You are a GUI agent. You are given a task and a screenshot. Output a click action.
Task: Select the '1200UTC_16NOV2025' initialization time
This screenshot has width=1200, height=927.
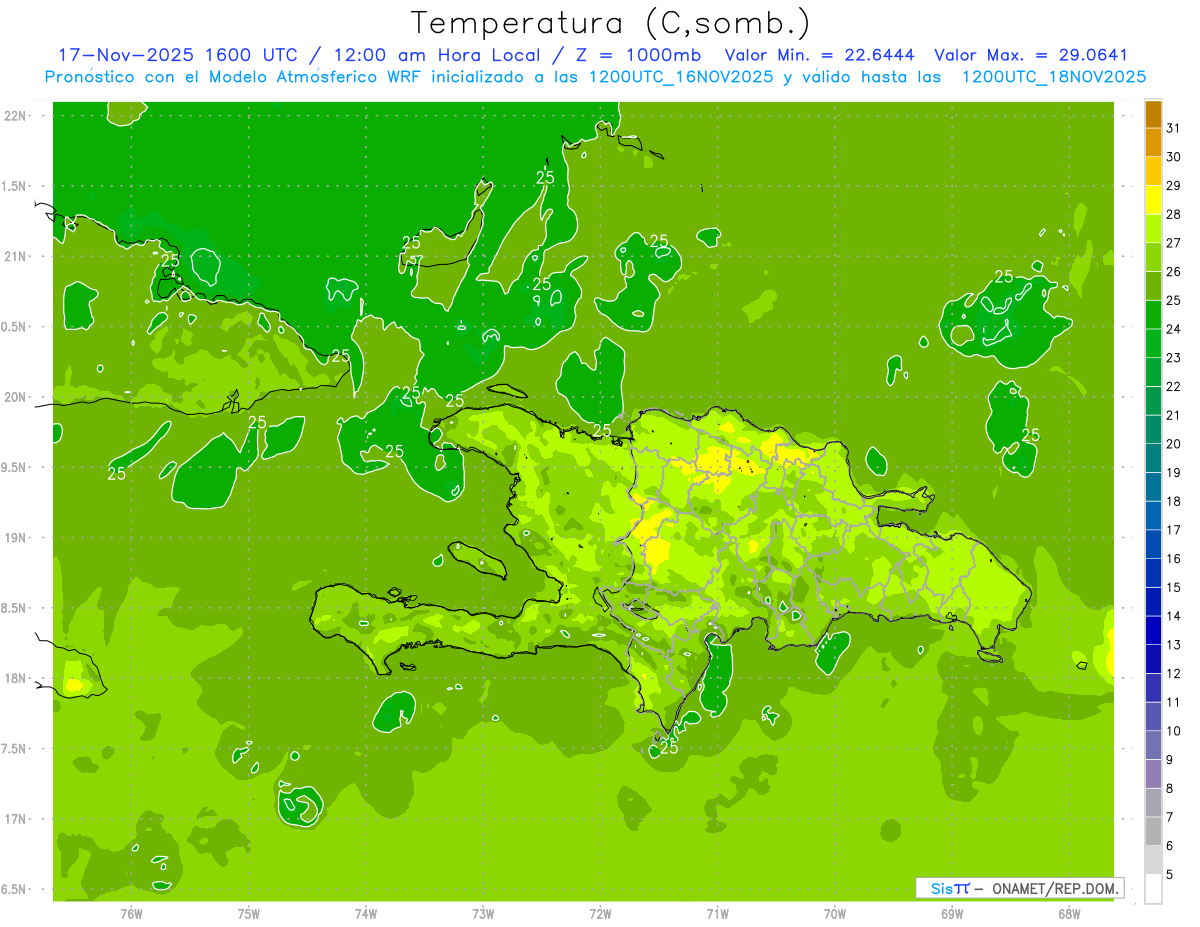[677, 77]
